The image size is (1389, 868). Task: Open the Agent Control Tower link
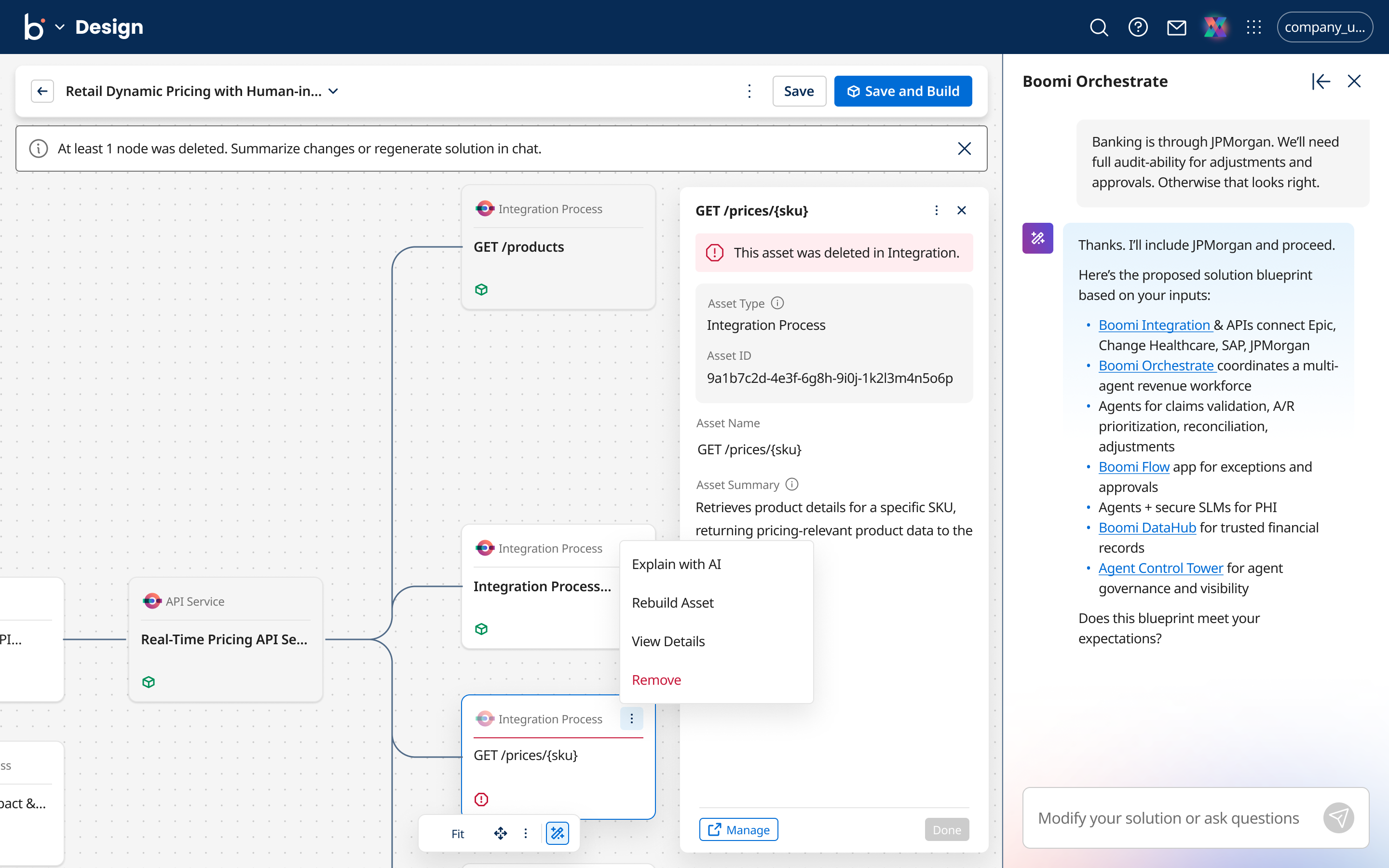pyautogui.click(x=1160, y=569)
